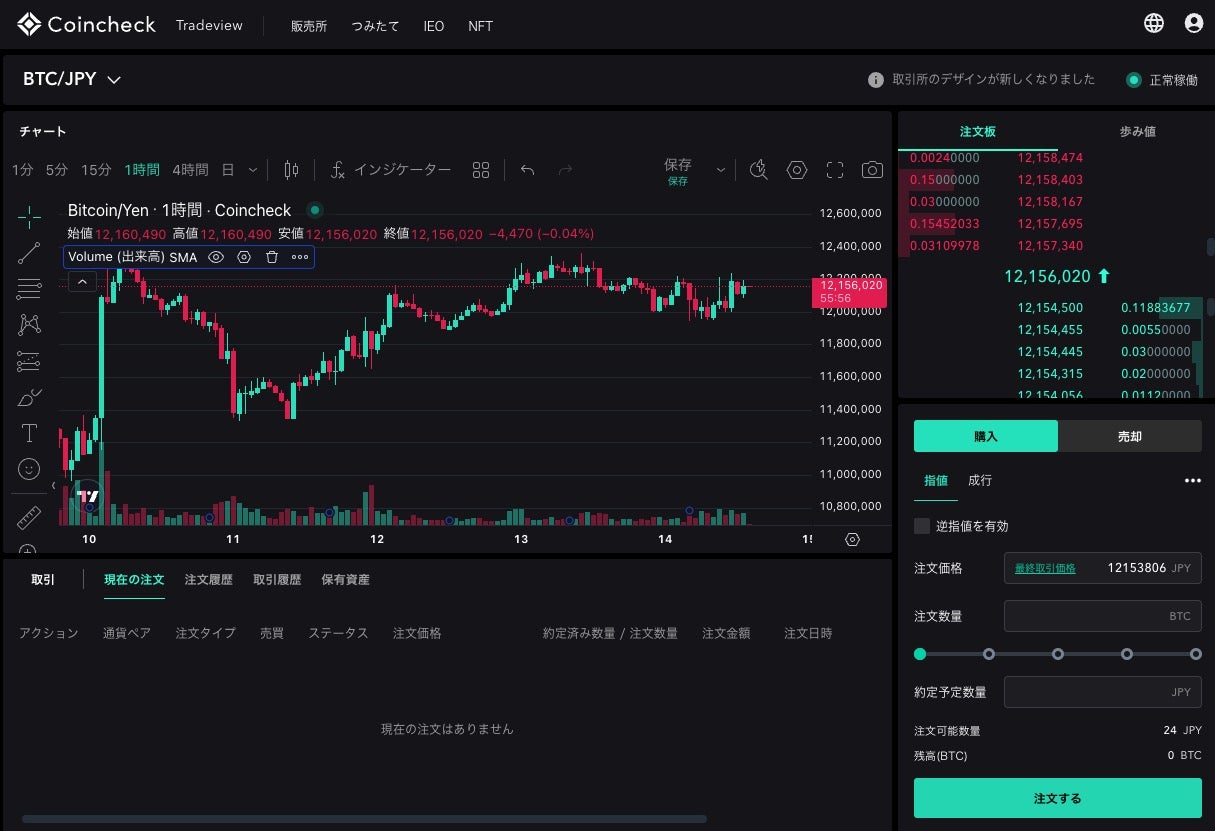Open the 注文履歴 tab
The image size is (1215, 831).
pyautogui.click(x=208, y=580)
